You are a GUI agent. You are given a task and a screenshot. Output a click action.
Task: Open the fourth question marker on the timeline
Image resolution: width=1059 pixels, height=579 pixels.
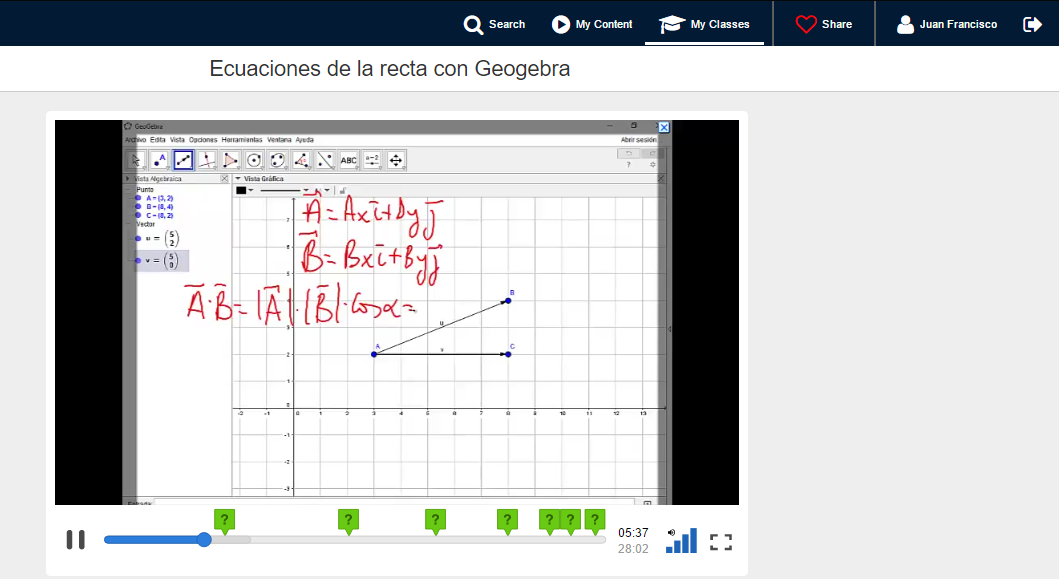click(x=507, y=521)
